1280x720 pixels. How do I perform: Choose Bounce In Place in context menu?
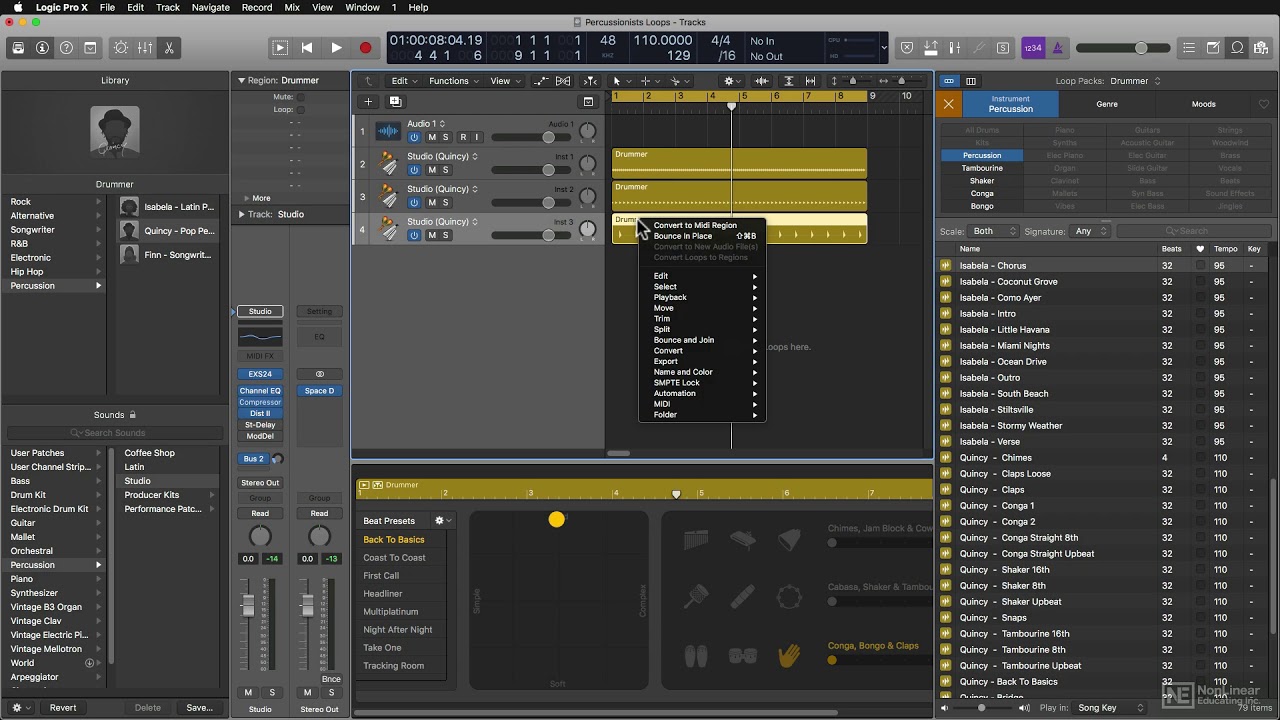click(702, 236)
